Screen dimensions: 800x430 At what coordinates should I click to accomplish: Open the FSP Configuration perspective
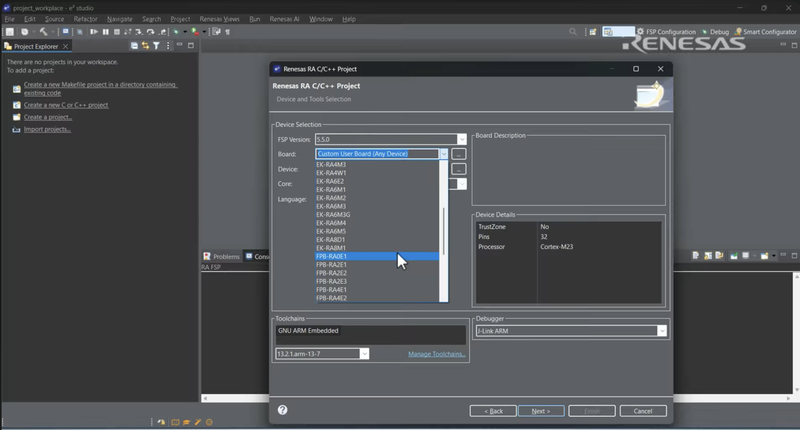click(666, 32)
